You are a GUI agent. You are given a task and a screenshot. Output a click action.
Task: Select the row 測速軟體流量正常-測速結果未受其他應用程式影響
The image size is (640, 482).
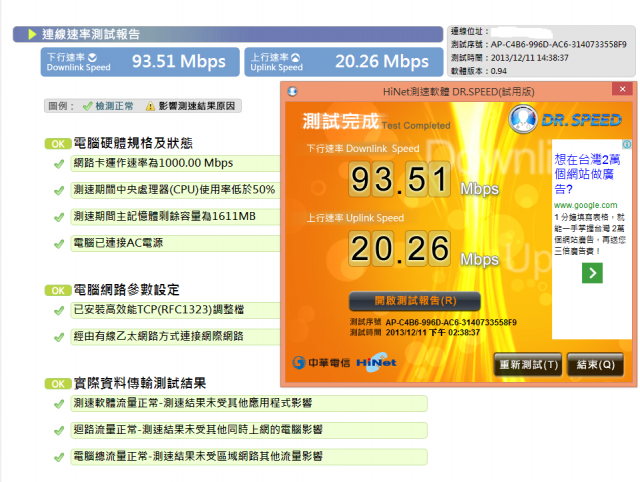coord(249,403)
